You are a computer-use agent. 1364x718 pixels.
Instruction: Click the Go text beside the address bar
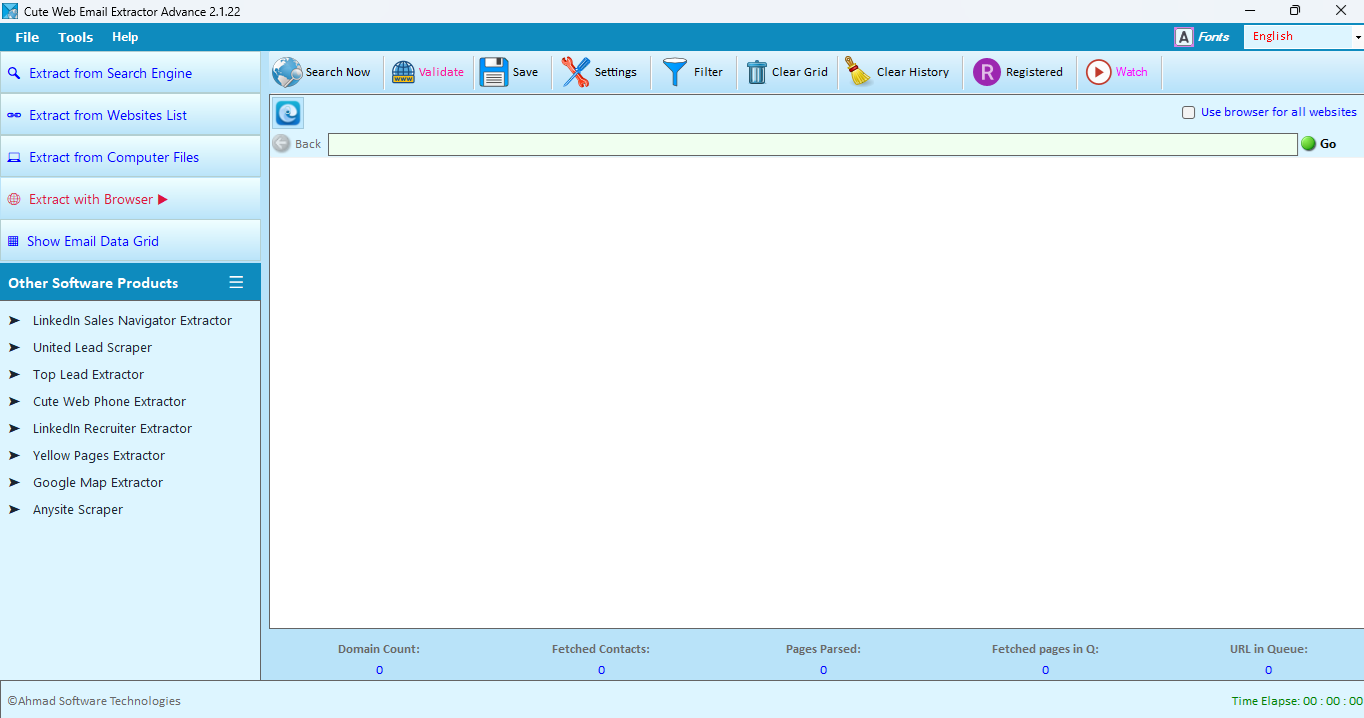pyautogui.click(x=1328, y=144)
